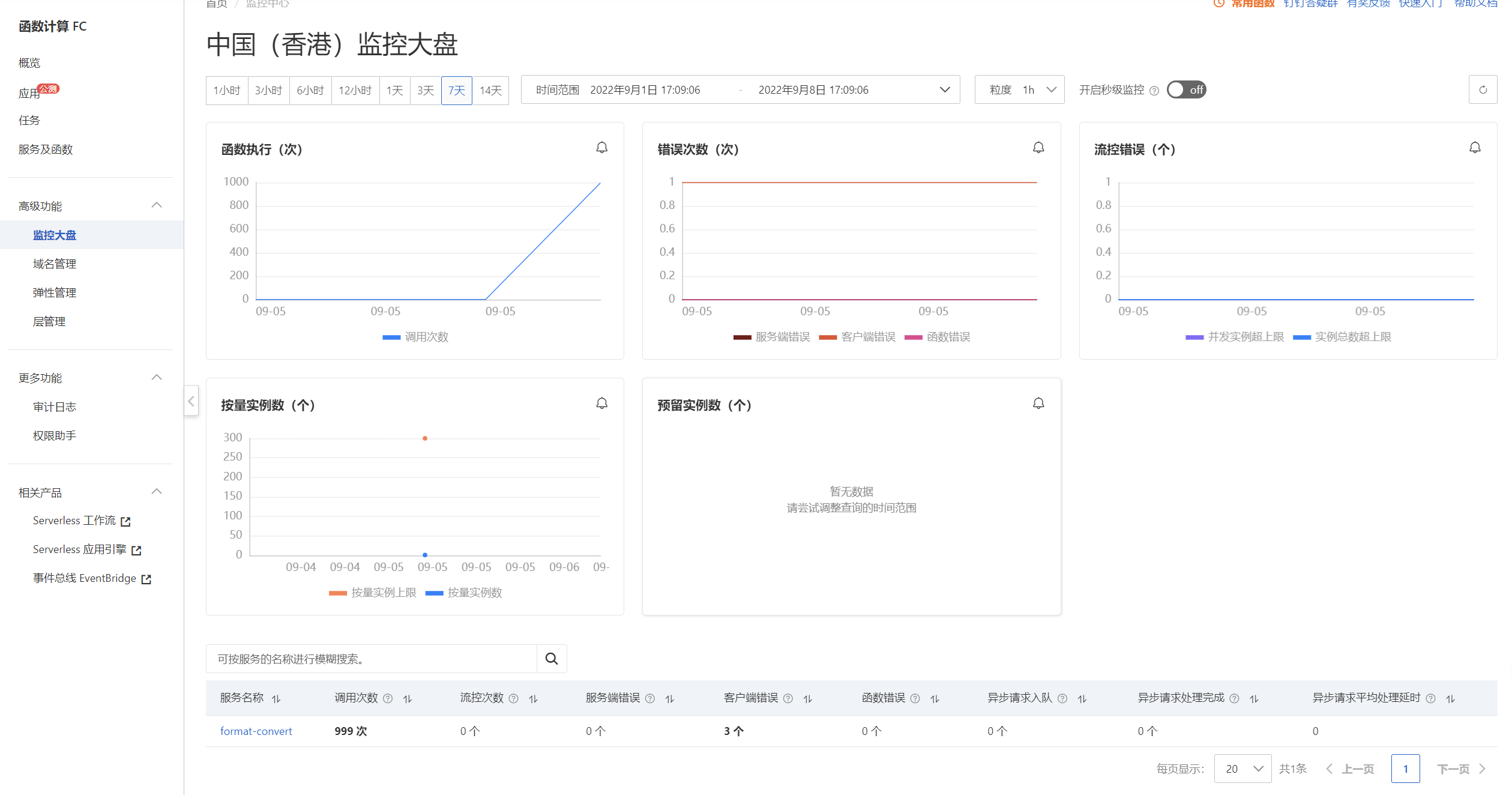Collapse the 相关产品 sidebar section
The image size is (1512, 795).
point(157,492)
